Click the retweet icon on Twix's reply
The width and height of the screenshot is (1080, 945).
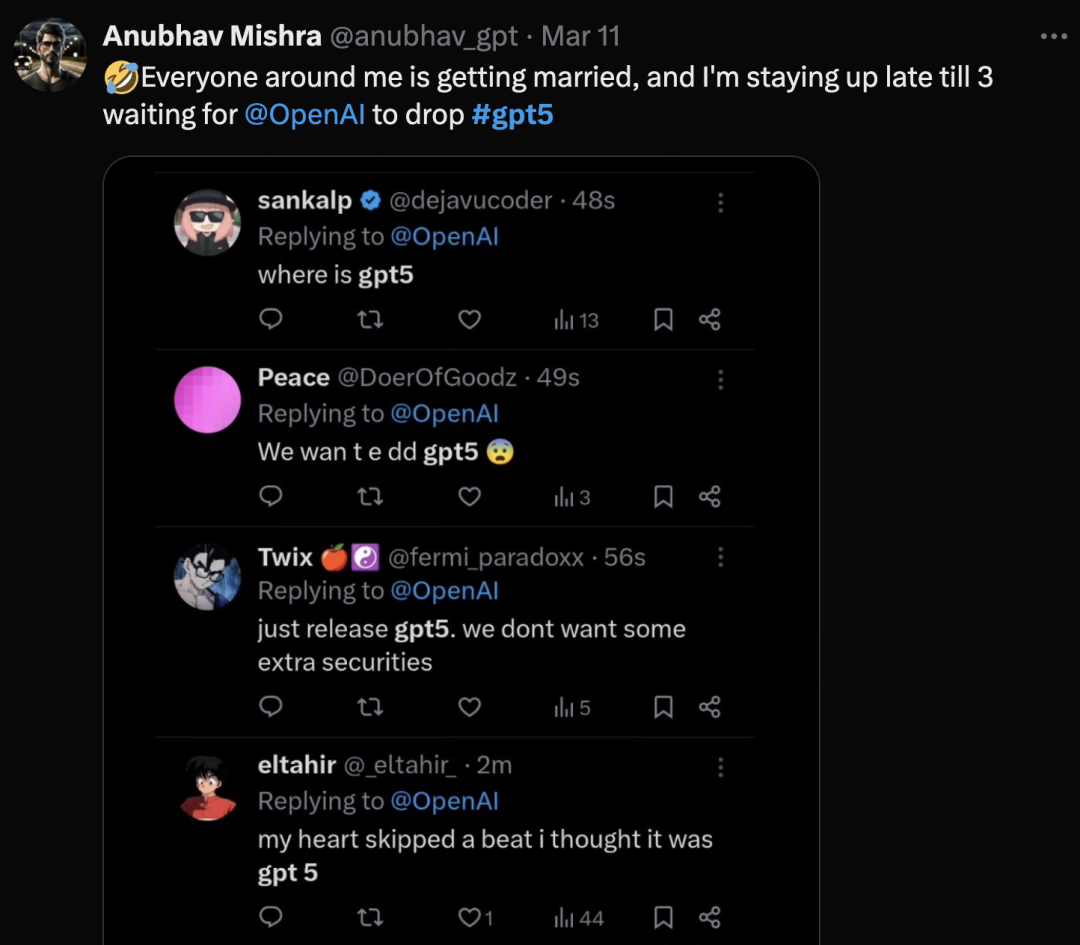370,707
